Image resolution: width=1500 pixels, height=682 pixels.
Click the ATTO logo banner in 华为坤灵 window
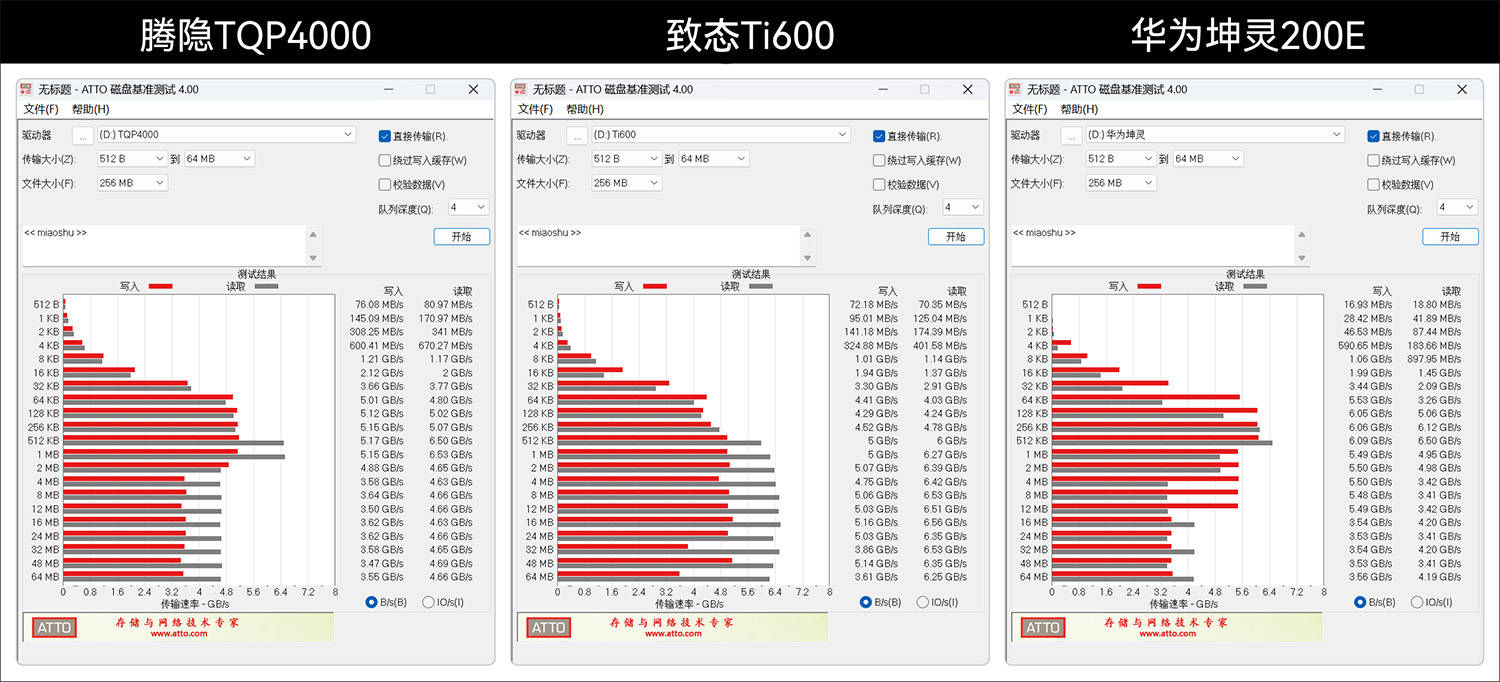click(x=1042, y=628)
